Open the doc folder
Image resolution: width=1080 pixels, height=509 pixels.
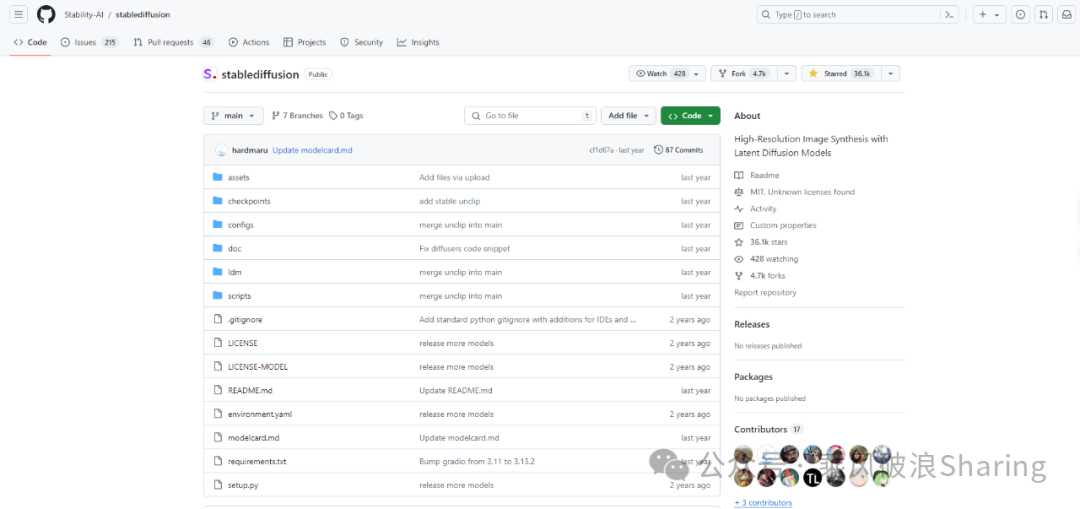point(234,249)
